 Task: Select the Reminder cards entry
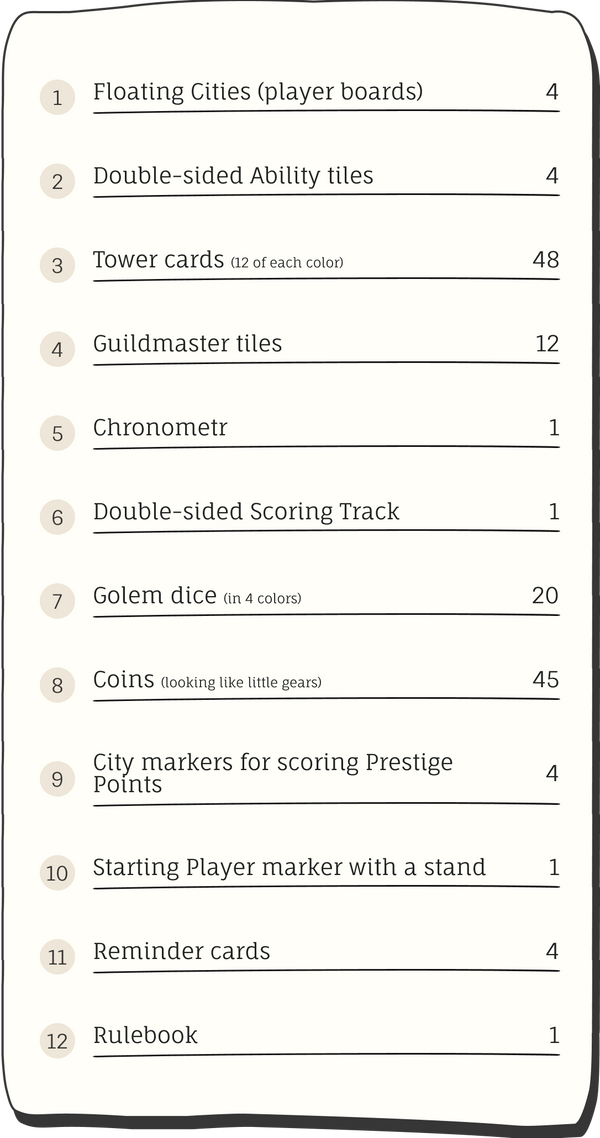coord(181,951)
